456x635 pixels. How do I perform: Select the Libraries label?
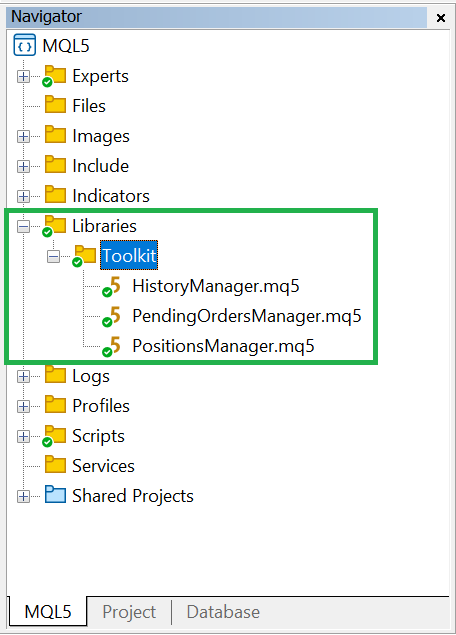(104, 226)
